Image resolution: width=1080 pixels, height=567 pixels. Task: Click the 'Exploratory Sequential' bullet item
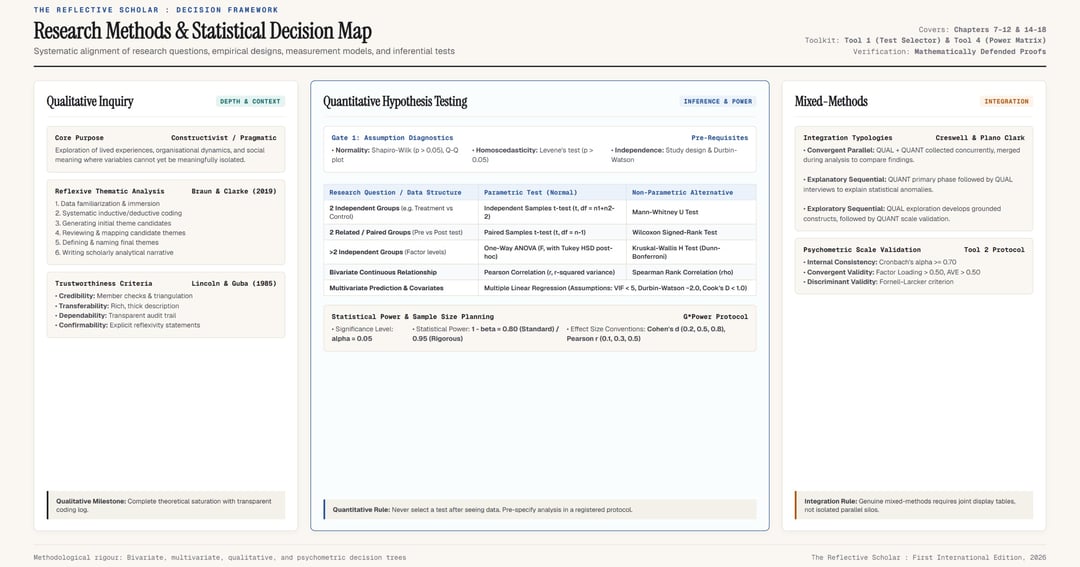coord(902,214)
